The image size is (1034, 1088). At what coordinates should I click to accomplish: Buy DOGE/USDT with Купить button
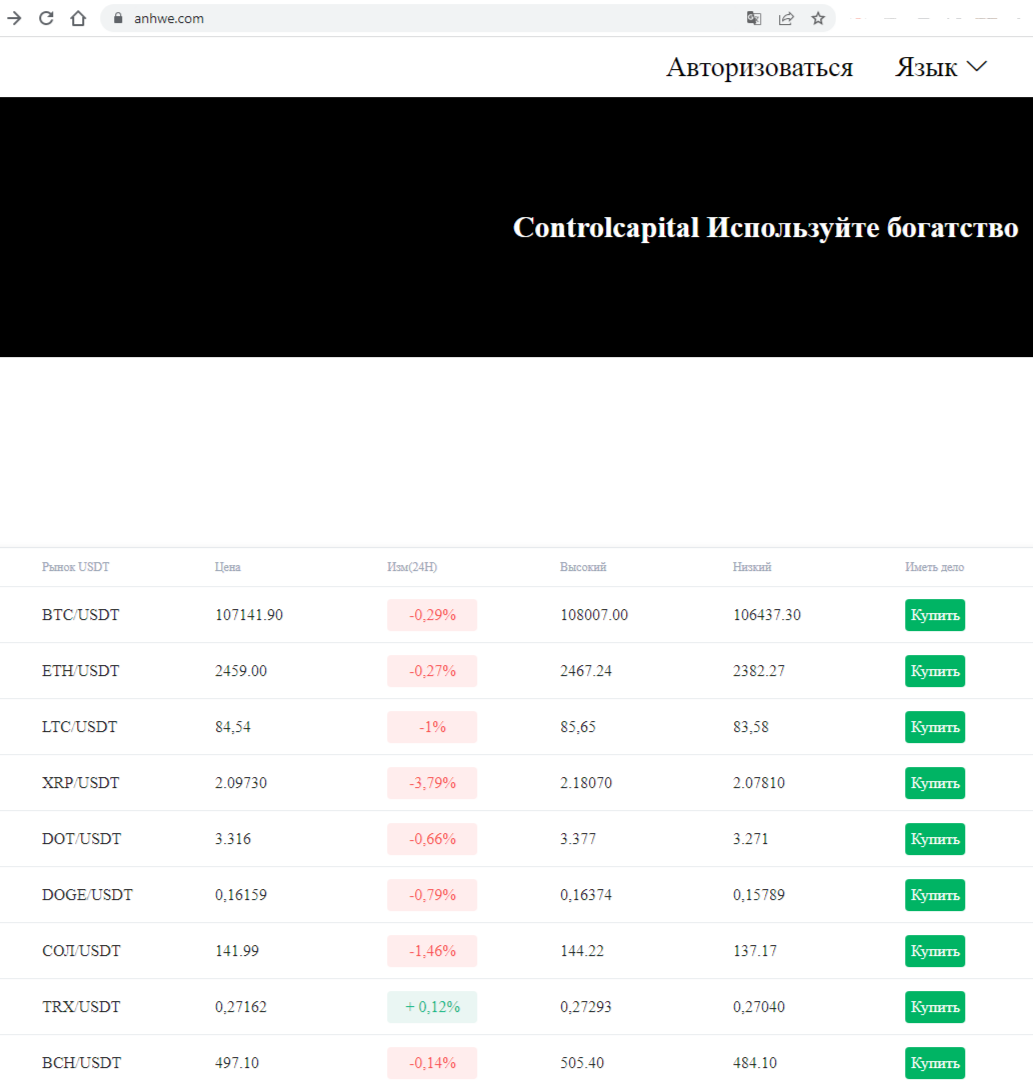[x=935, y=895]
